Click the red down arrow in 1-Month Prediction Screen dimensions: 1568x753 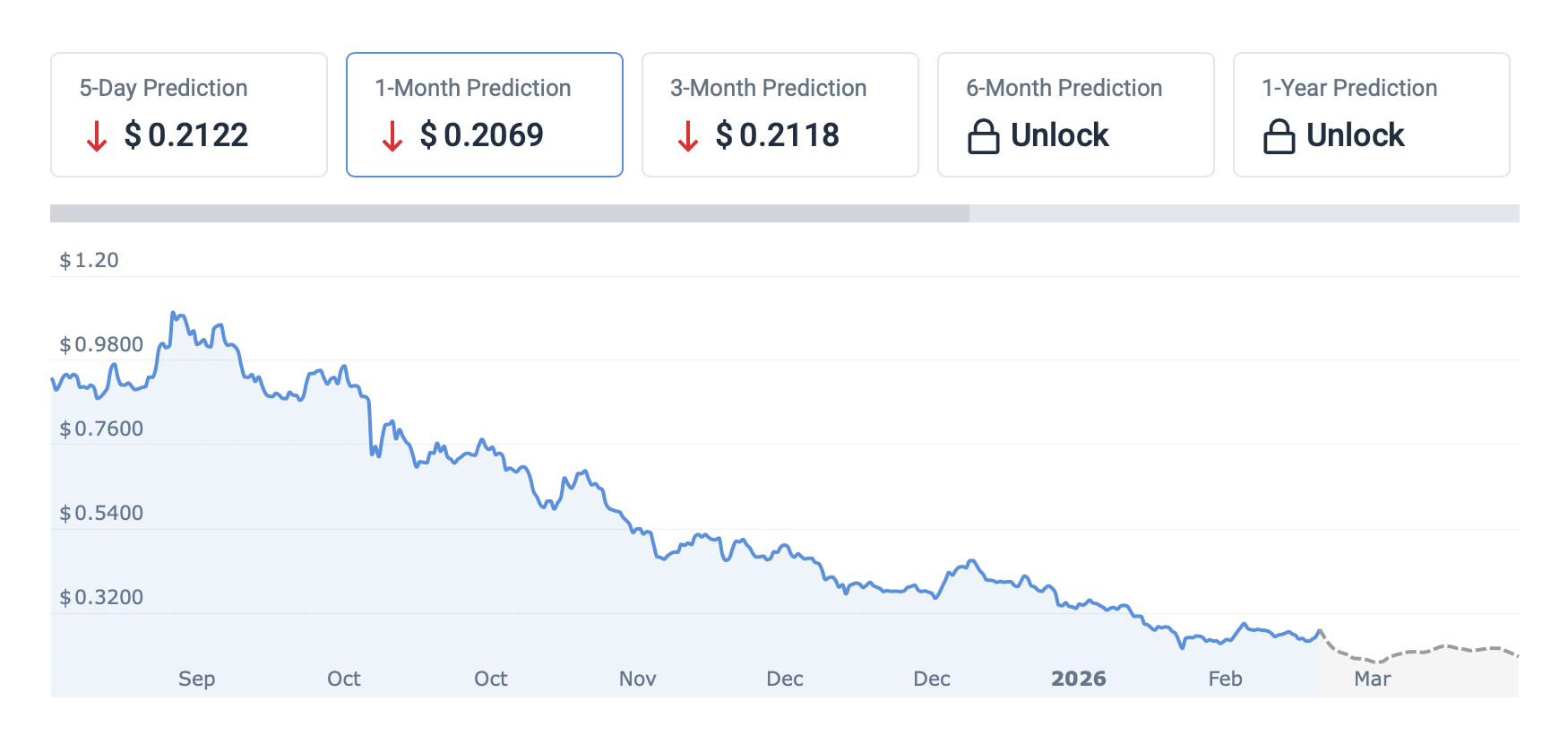point(392,136)
